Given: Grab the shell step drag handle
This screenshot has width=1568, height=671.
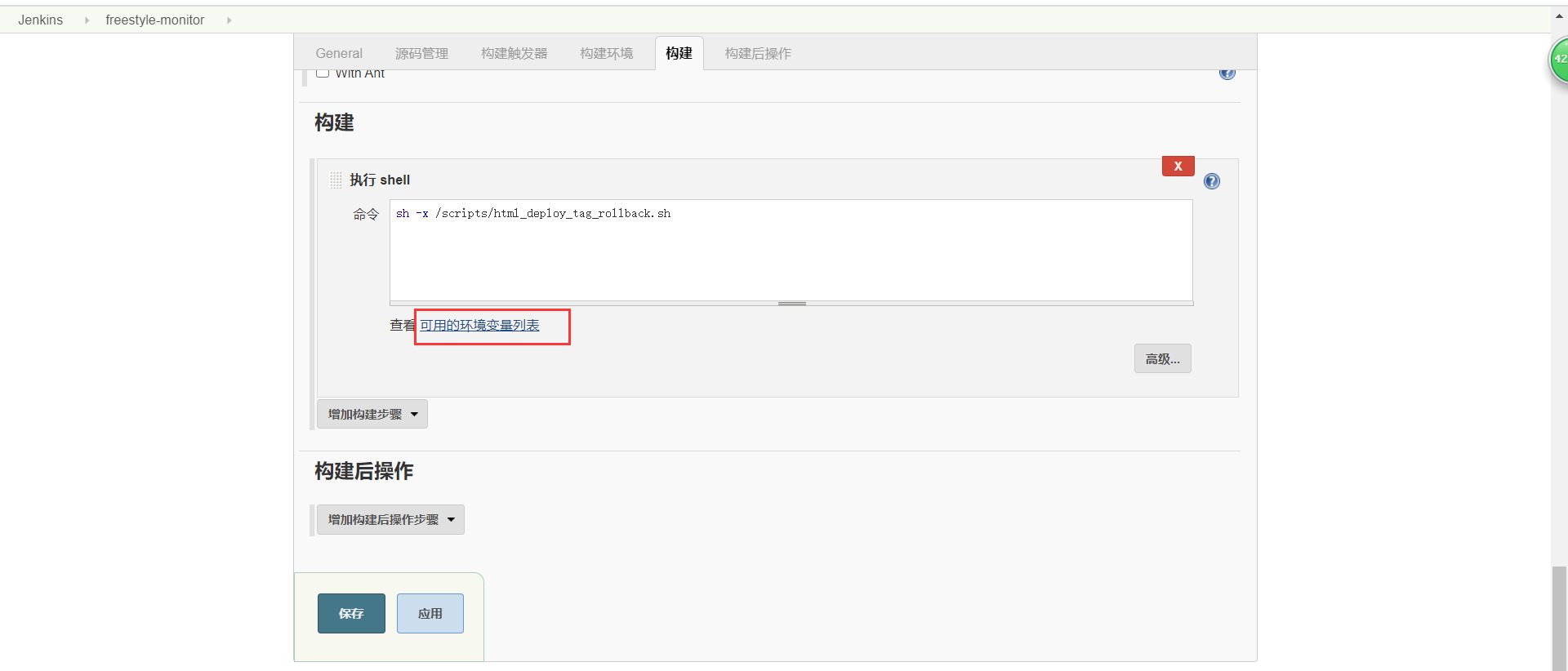Looking at the screenshot, I should [x=336, y=180].
